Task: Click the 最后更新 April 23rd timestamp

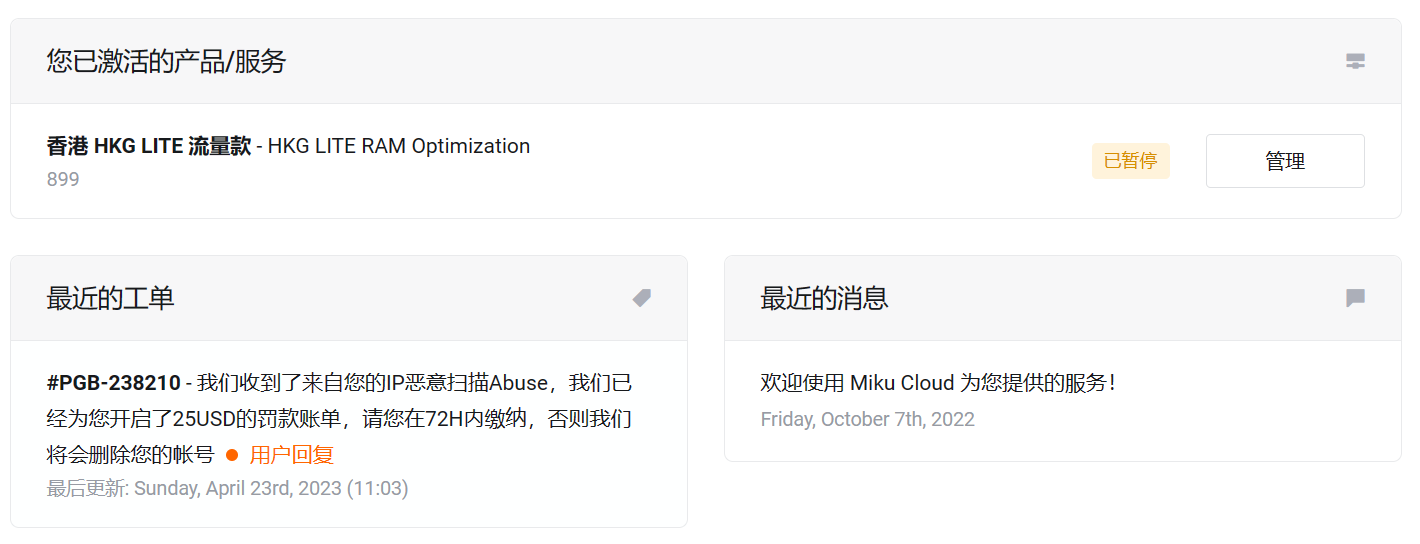Action: point(227,488)
